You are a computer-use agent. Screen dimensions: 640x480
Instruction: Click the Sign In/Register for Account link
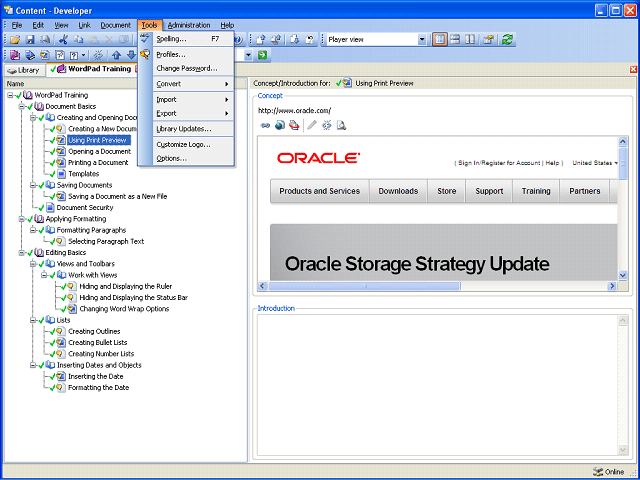click(x=499, y=163)
